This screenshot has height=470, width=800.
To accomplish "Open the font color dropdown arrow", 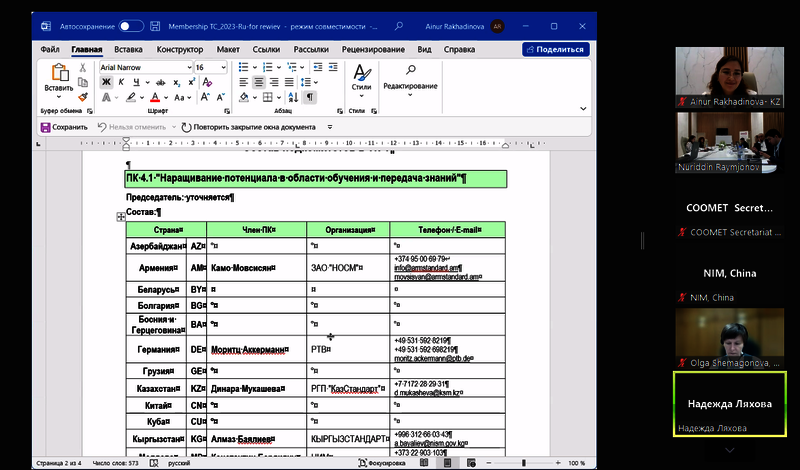I will [166, 97].
